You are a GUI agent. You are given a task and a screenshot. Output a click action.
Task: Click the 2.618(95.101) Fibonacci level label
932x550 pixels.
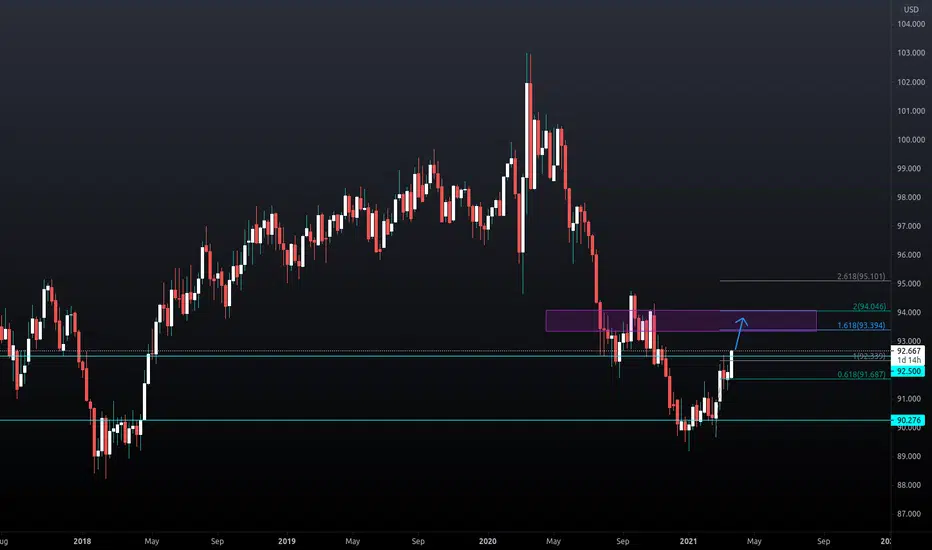861,276
